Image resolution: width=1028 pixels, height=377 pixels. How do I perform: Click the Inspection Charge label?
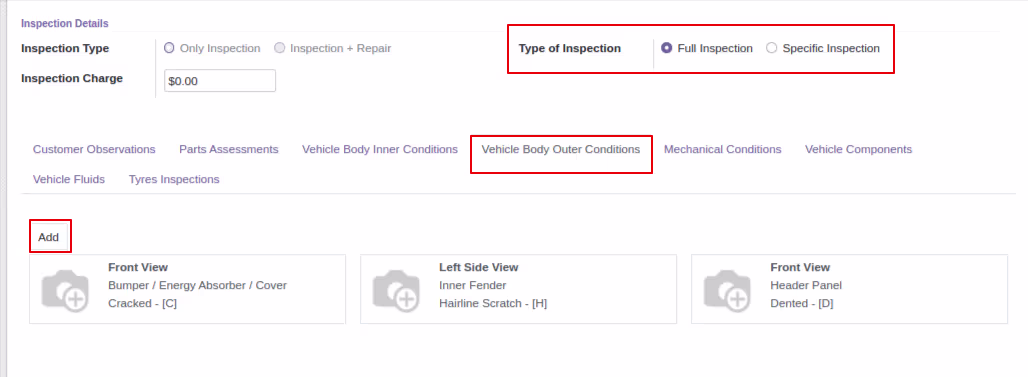(72, 79)
